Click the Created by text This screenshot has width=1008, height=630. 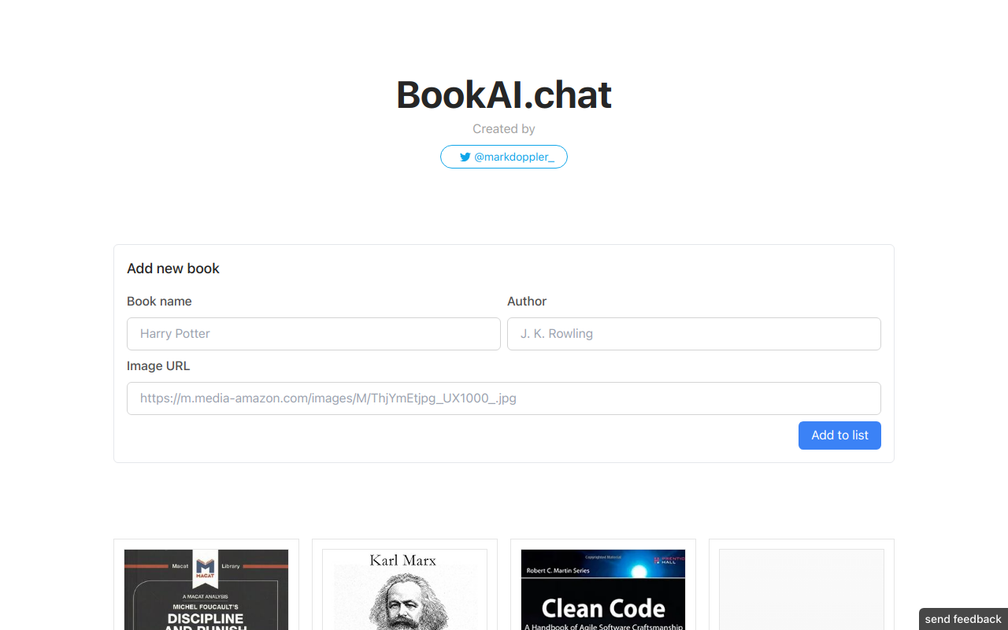[503, 129]
